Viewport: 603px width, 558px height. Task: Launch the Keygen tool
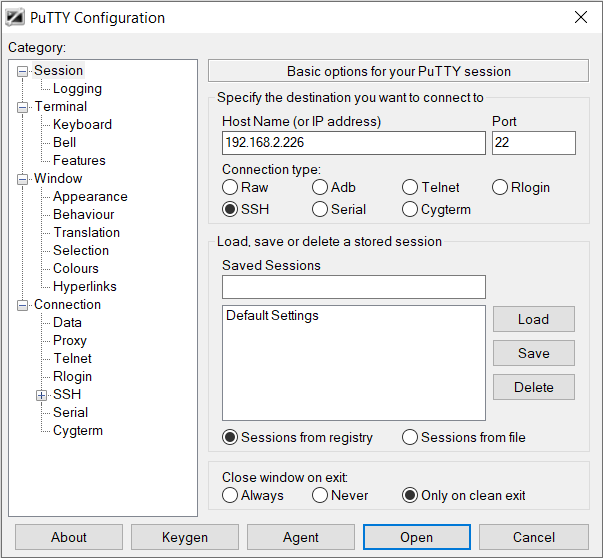click(185, 537)
